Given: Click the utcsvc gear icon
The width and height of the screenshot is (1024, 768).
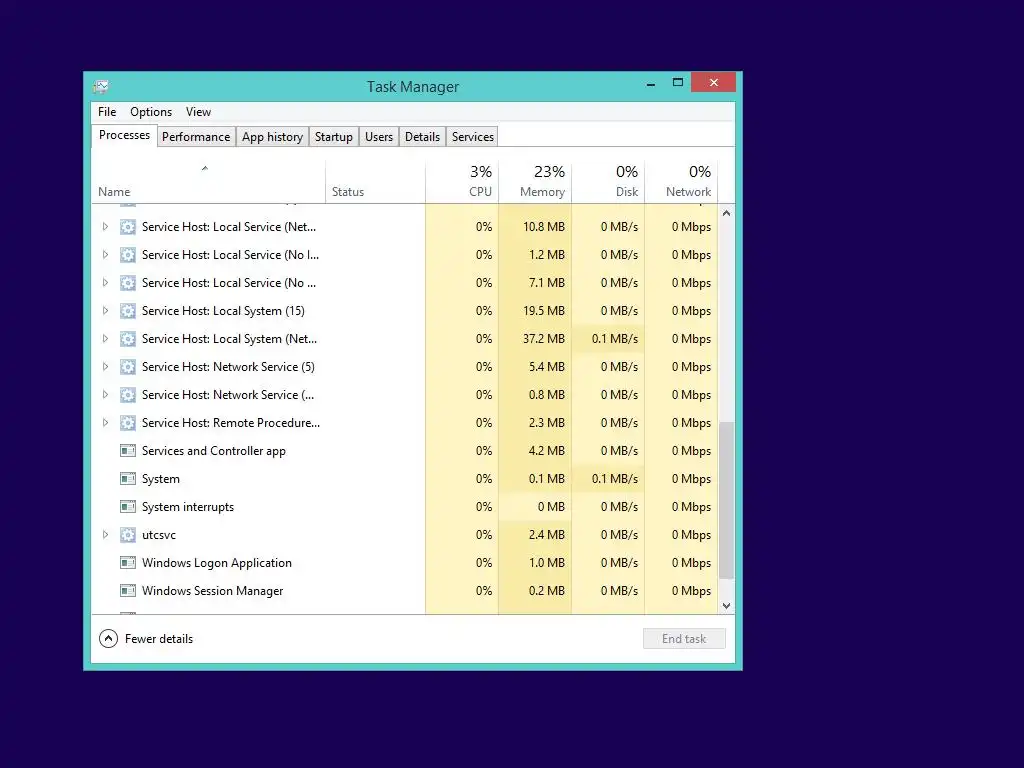Looking at the screenshot, I should pyautogui.click(x=128, y=535).
